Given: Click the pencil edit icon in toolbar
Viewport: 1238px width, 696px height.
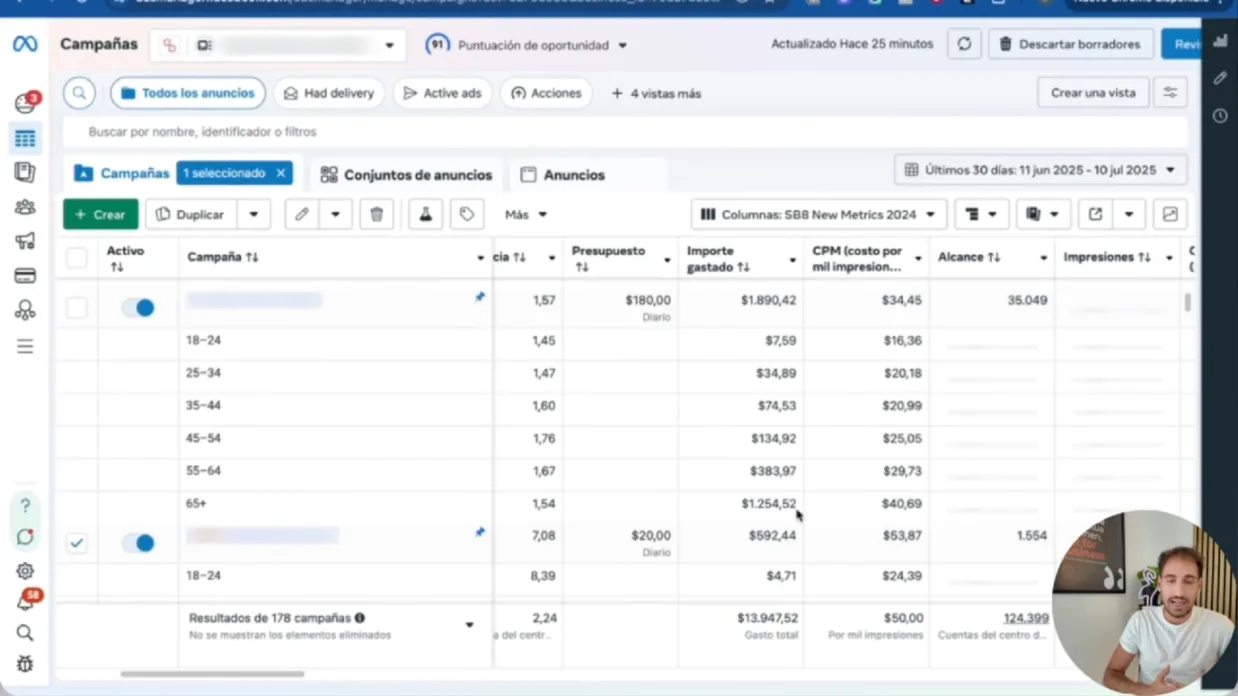Looking at the screenshot, I should pos(301,214).
